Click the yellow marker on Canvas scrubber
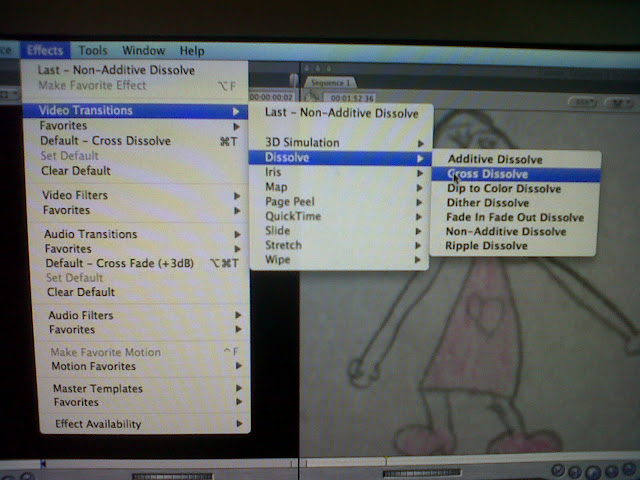The width and height of the screenshot is (640, 480). (x=385, y=461)
